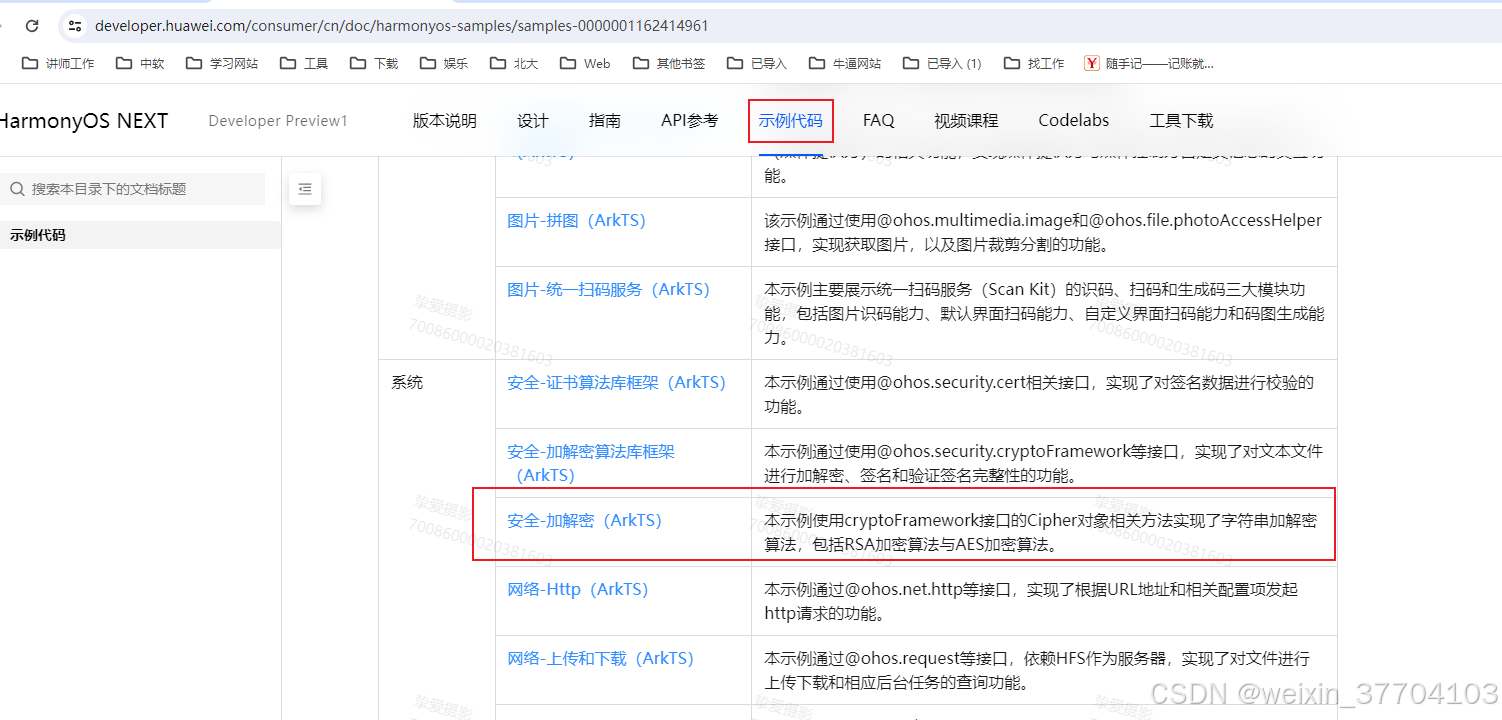Screen dimensions: 1502x720
Task: Open the 图片-拼图 (ArkTS) sample link
Action: pyautogui.click(x=577, y=220)
